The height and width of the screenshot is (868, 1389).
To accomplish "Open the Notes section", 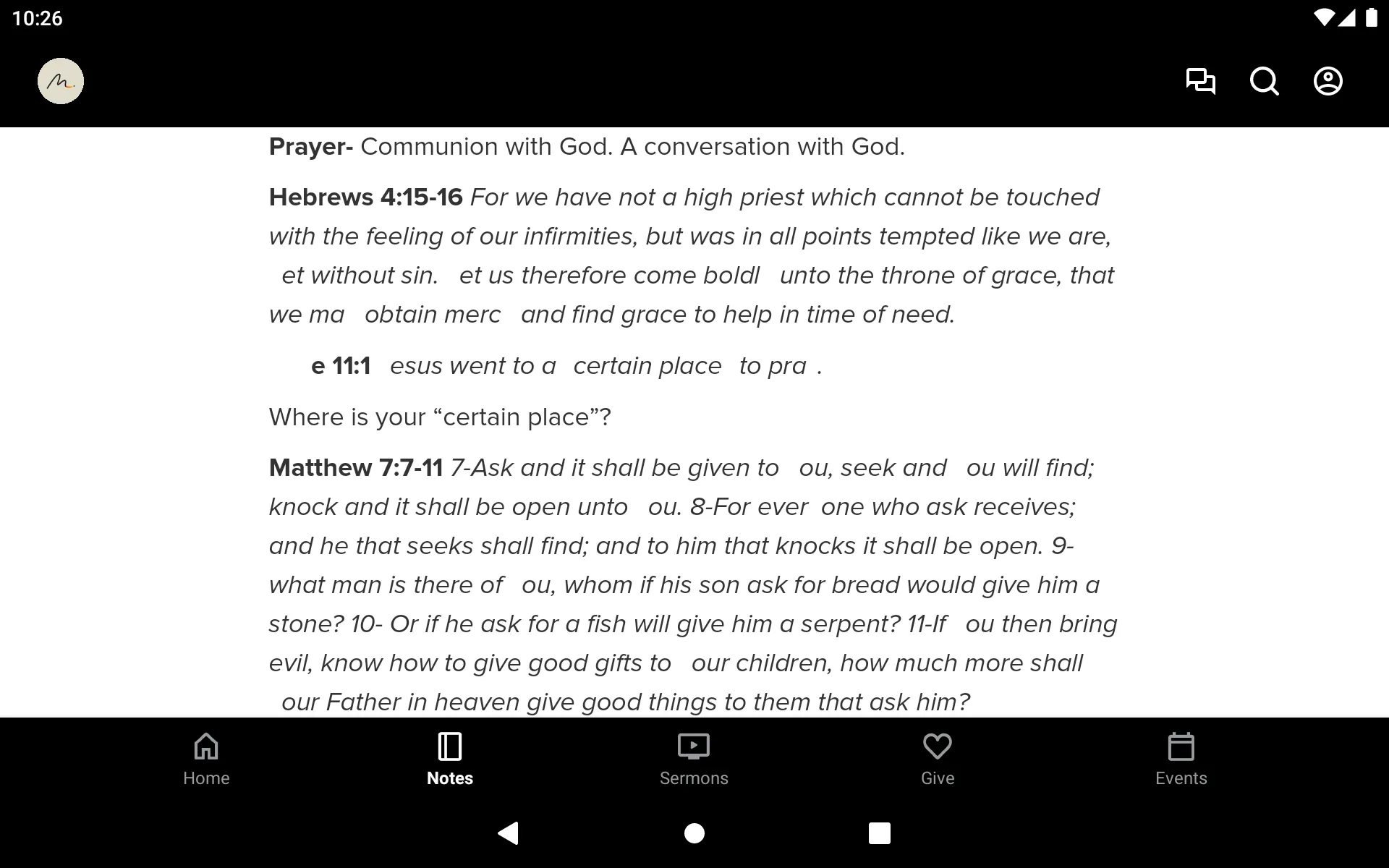I will pyautogui.click(x=449, y=757).
